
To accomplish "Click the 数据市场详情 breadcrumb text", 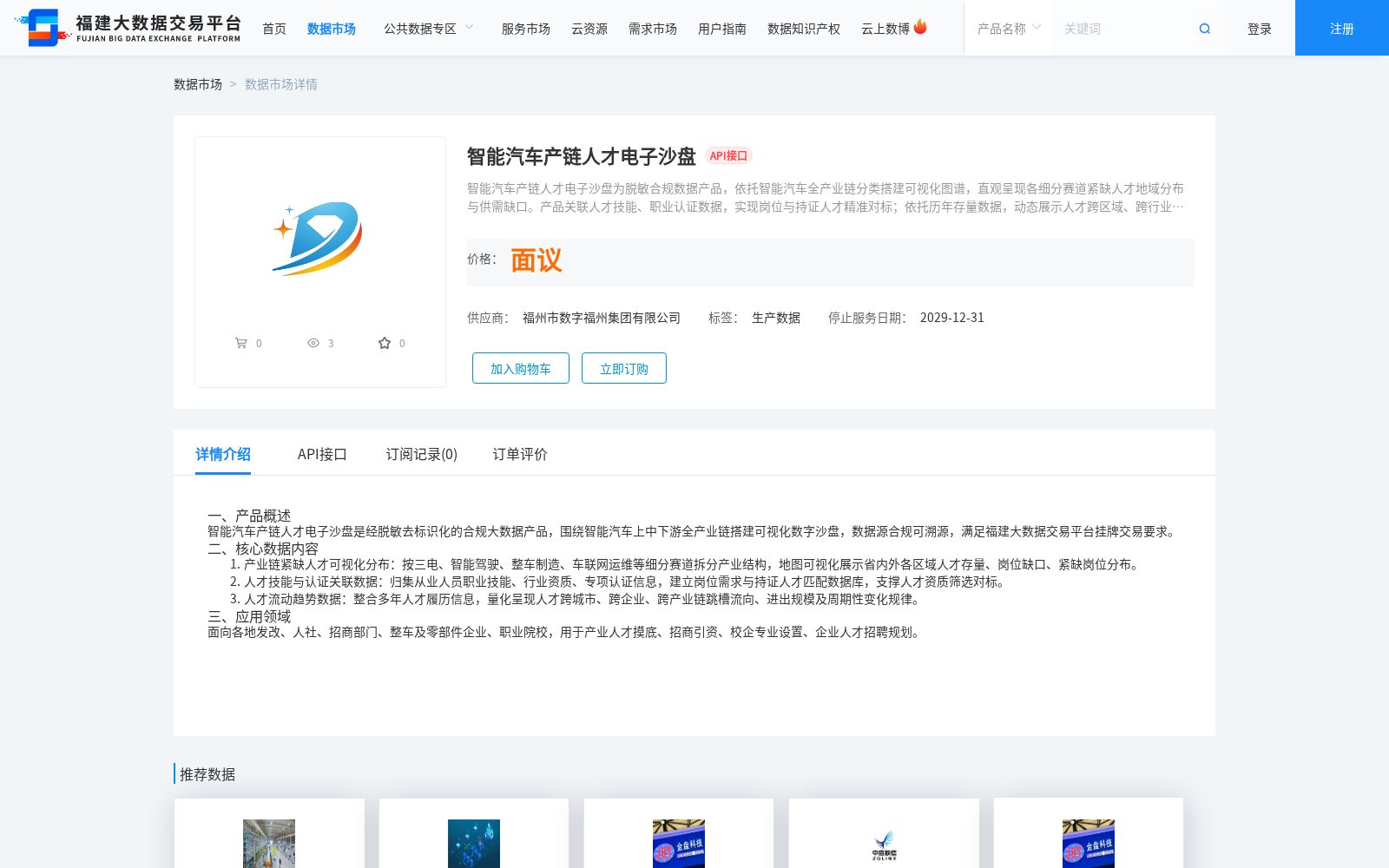I will click(281, 84).
